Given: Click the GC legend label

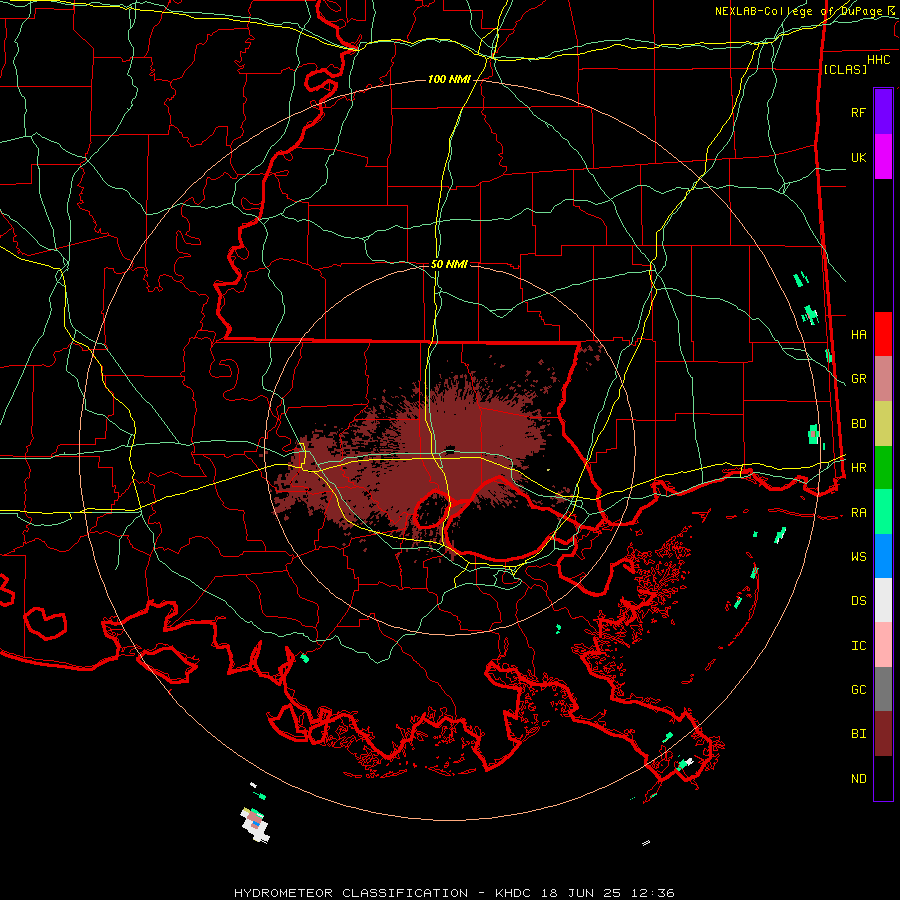Looking at the screenshot, I should coord(858,690).
